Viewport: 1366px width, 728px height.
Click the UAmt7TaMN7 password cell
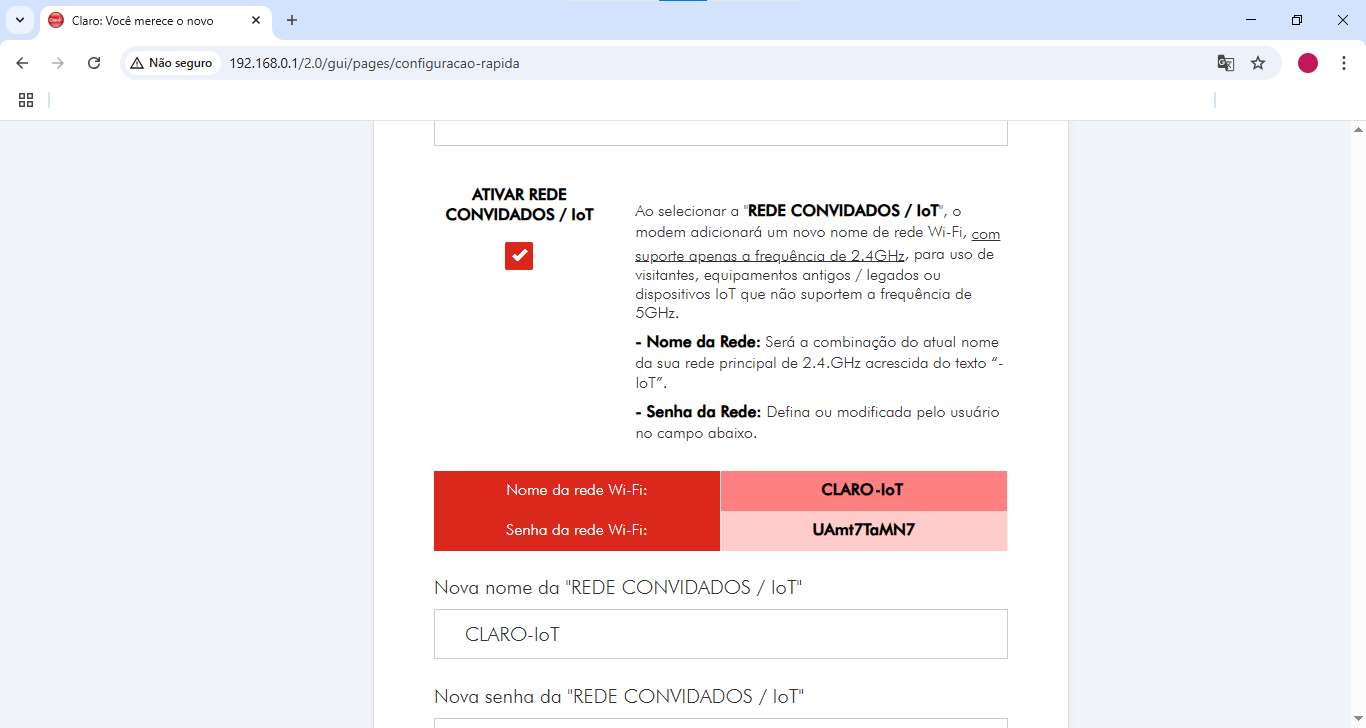(x=863, y=531)
